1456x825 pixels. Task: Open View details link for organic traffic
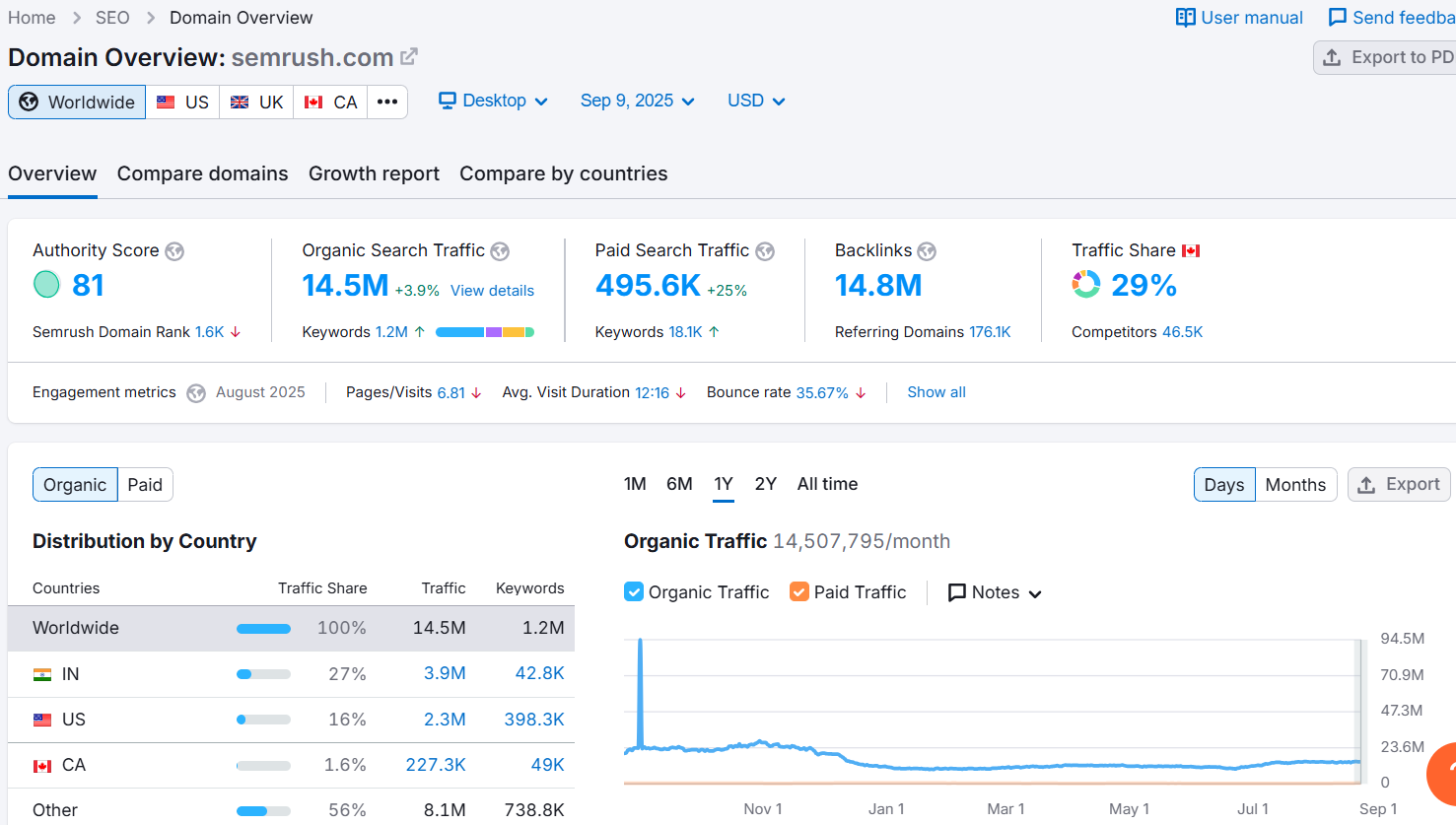pos(492,291)
